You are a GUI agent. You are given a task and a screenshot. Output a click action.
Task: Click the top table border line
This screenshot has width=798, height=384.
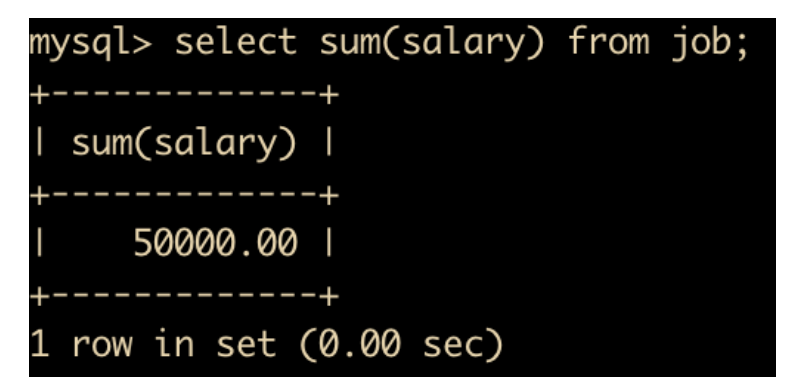(184, 96)
